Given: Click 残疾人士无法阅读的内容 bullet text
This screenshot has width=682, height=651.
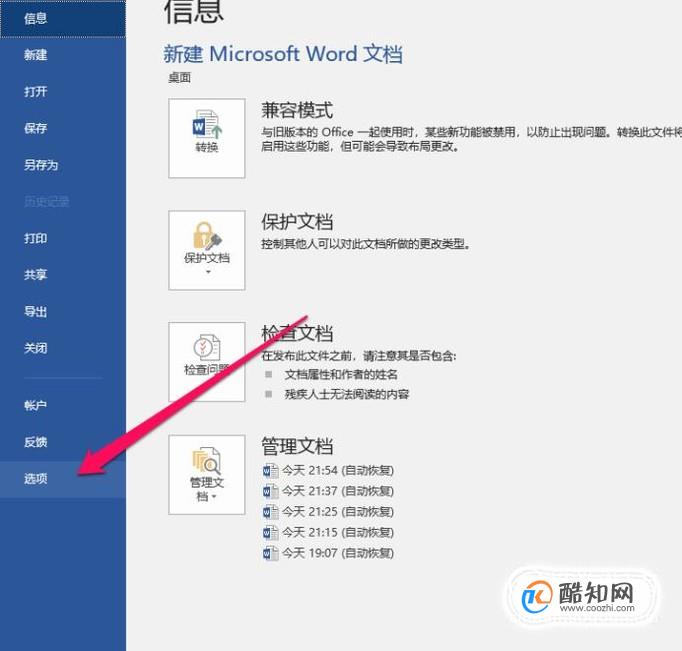Looking at the screenshot, I should point(347,394).
